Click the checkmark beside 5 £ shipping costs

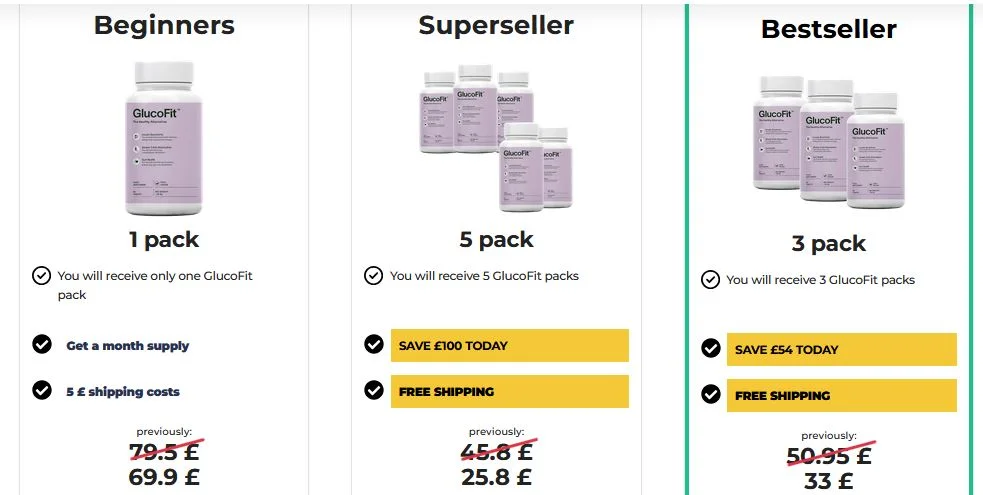click(x=42, y=390)
